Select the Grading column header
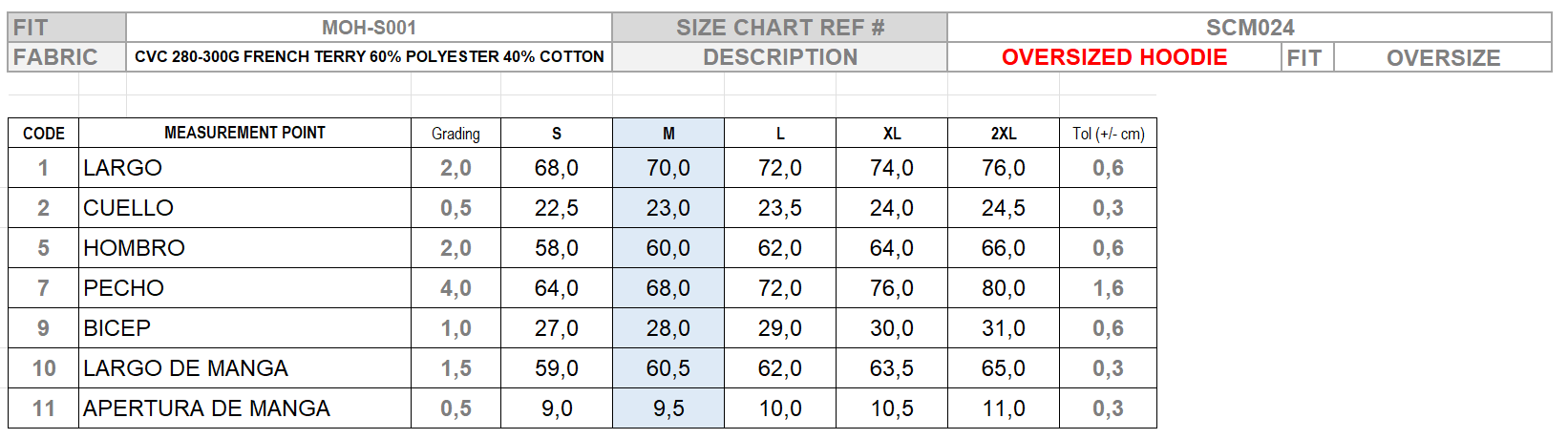Screen dimensions: 1568x439 (x=456, y=134)
